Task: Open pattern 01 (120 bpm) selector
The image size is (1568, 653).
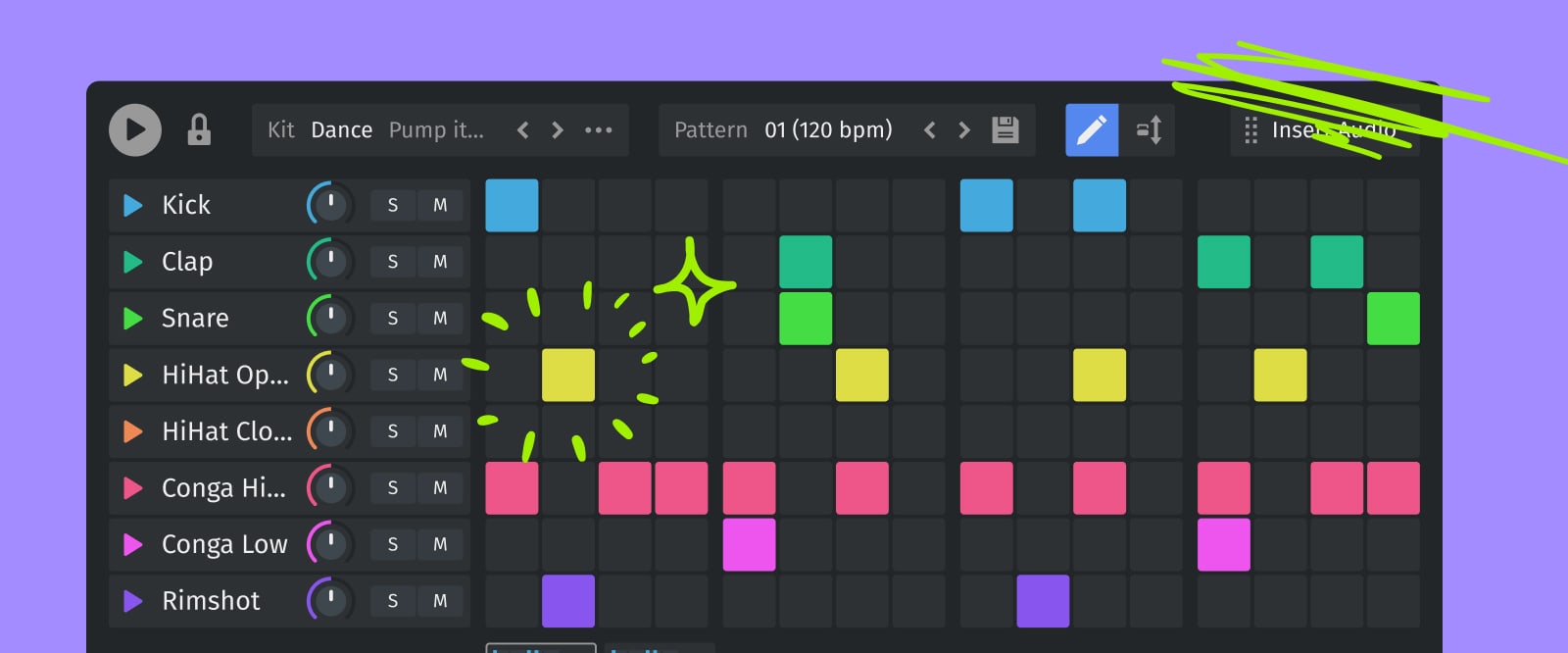Action: click(x=828, y=130)
